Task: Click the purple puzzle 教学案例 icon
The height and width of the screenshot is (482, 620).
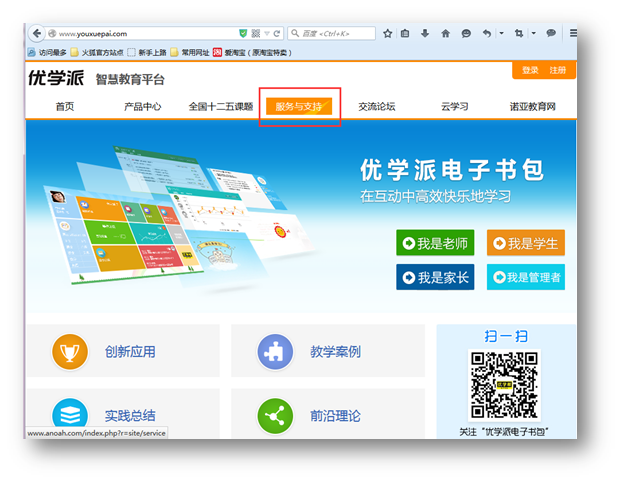Action: (x=275, y=351)
